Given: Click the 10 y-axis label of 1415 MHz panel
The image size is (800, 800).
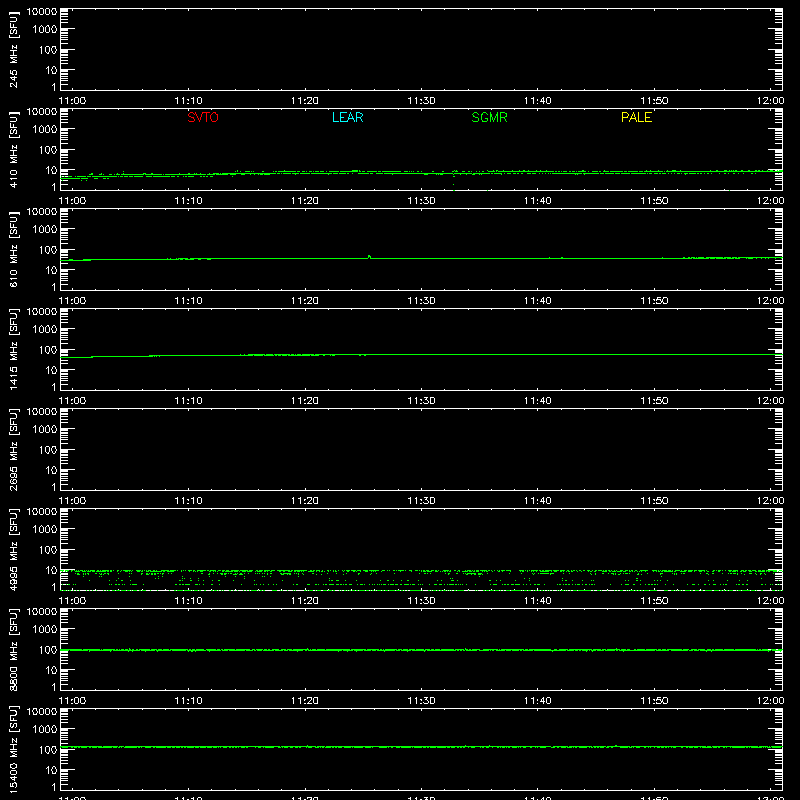Looking at the screenshot, I should coord(52,370).
